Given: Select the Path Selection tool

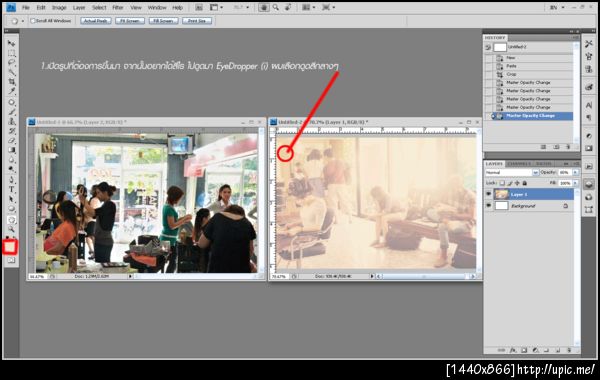Looking at the screenshot, I should [x=11, y=199].
